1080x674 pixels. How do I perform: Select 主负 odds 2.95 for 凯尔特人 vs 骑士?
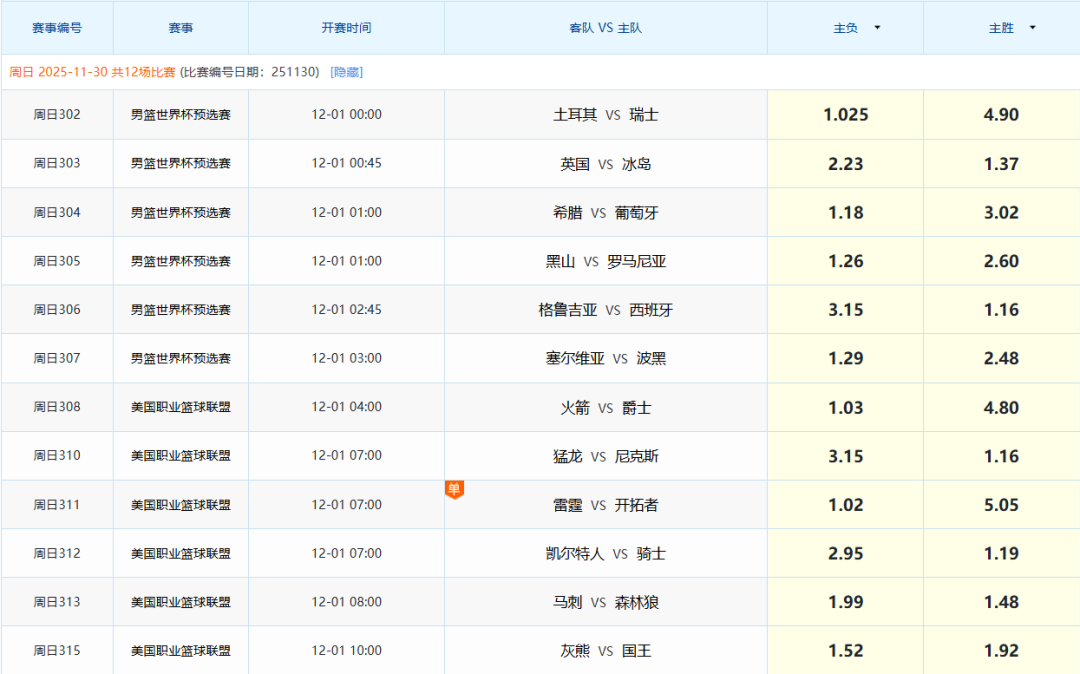[845, 554]
